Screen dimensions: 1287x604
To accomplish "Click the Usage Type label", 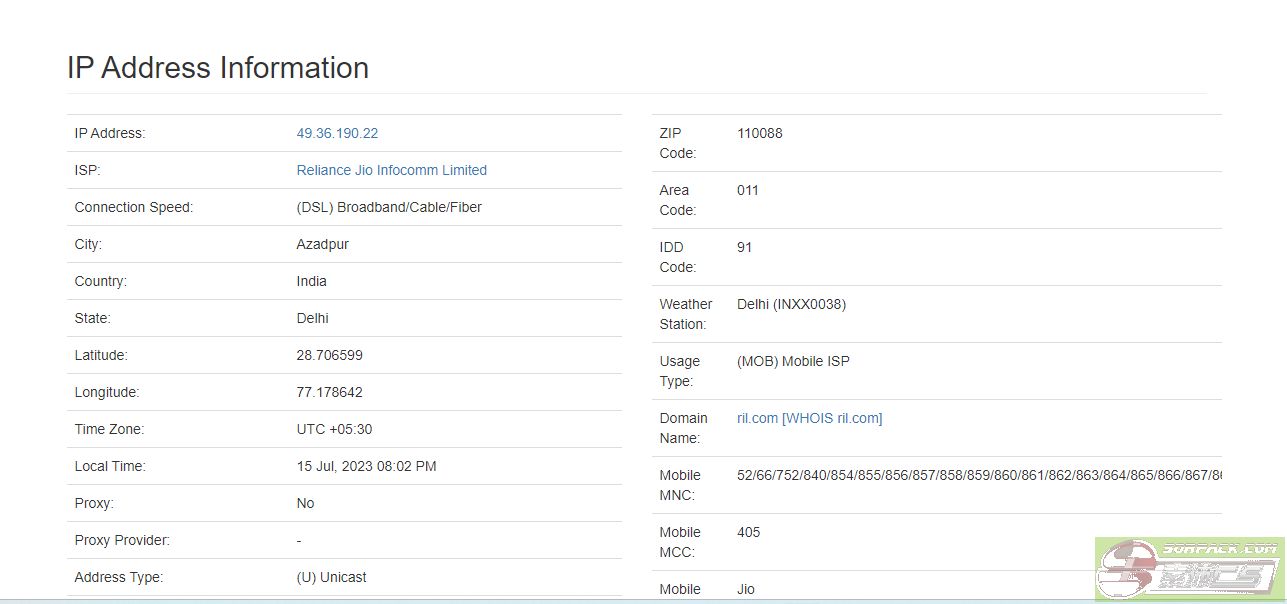I will [x=680, y=371].
